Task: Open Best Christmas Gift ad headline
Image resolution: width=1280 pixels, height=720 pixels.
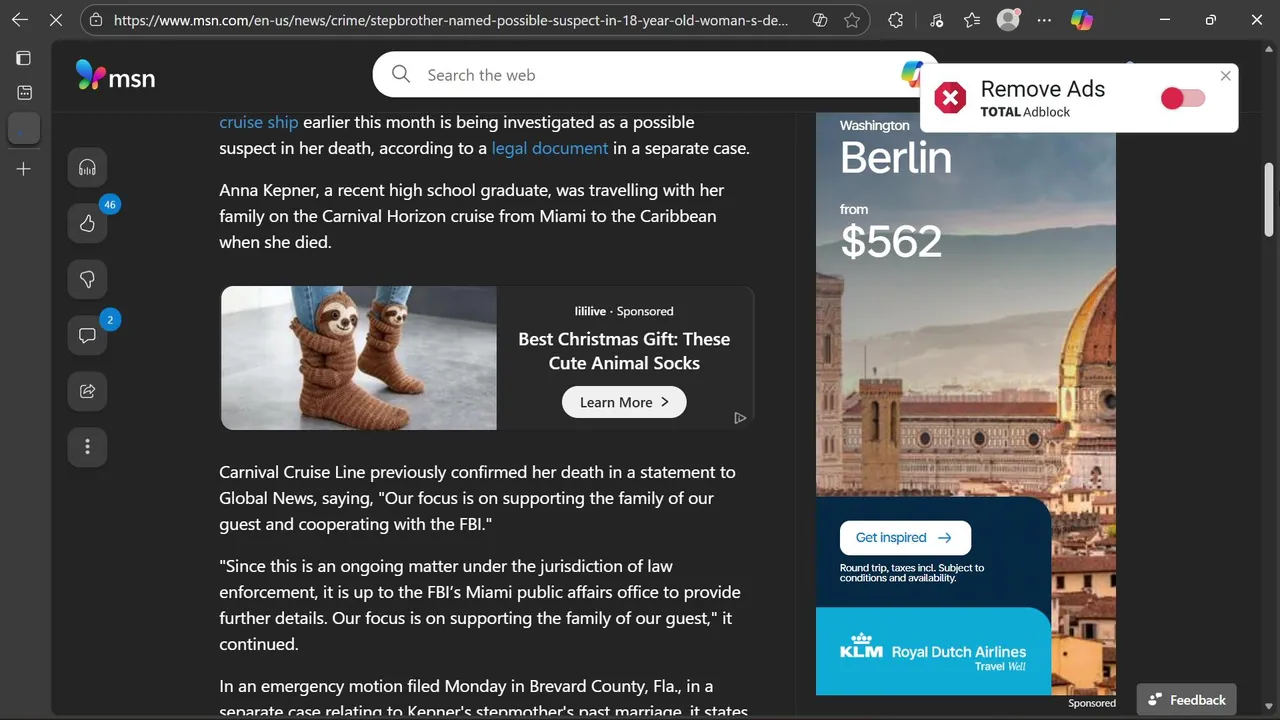Action: coord(624,351)
